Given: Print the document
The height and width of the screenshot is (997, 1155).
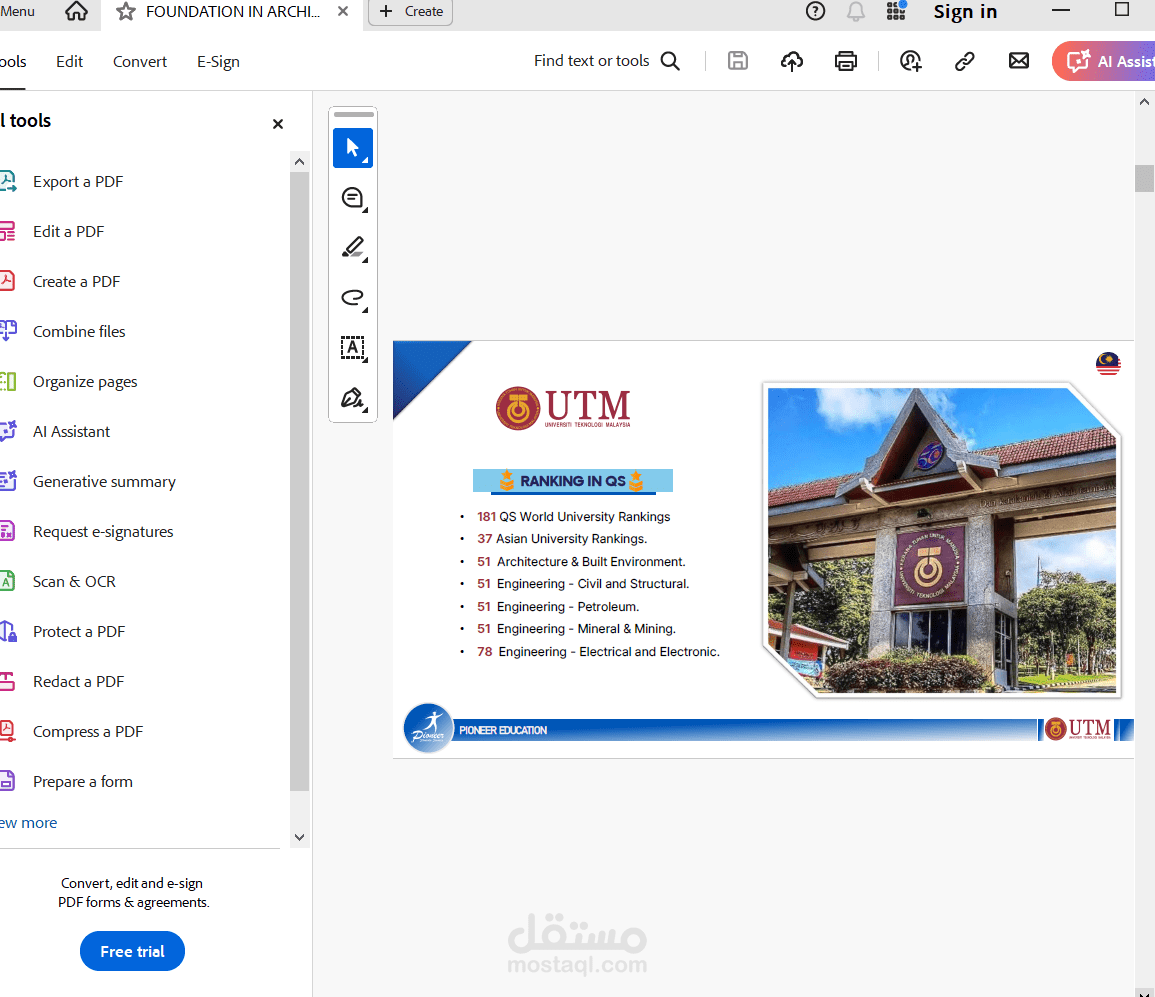Looking at the screenshot, I should point(846,61).
